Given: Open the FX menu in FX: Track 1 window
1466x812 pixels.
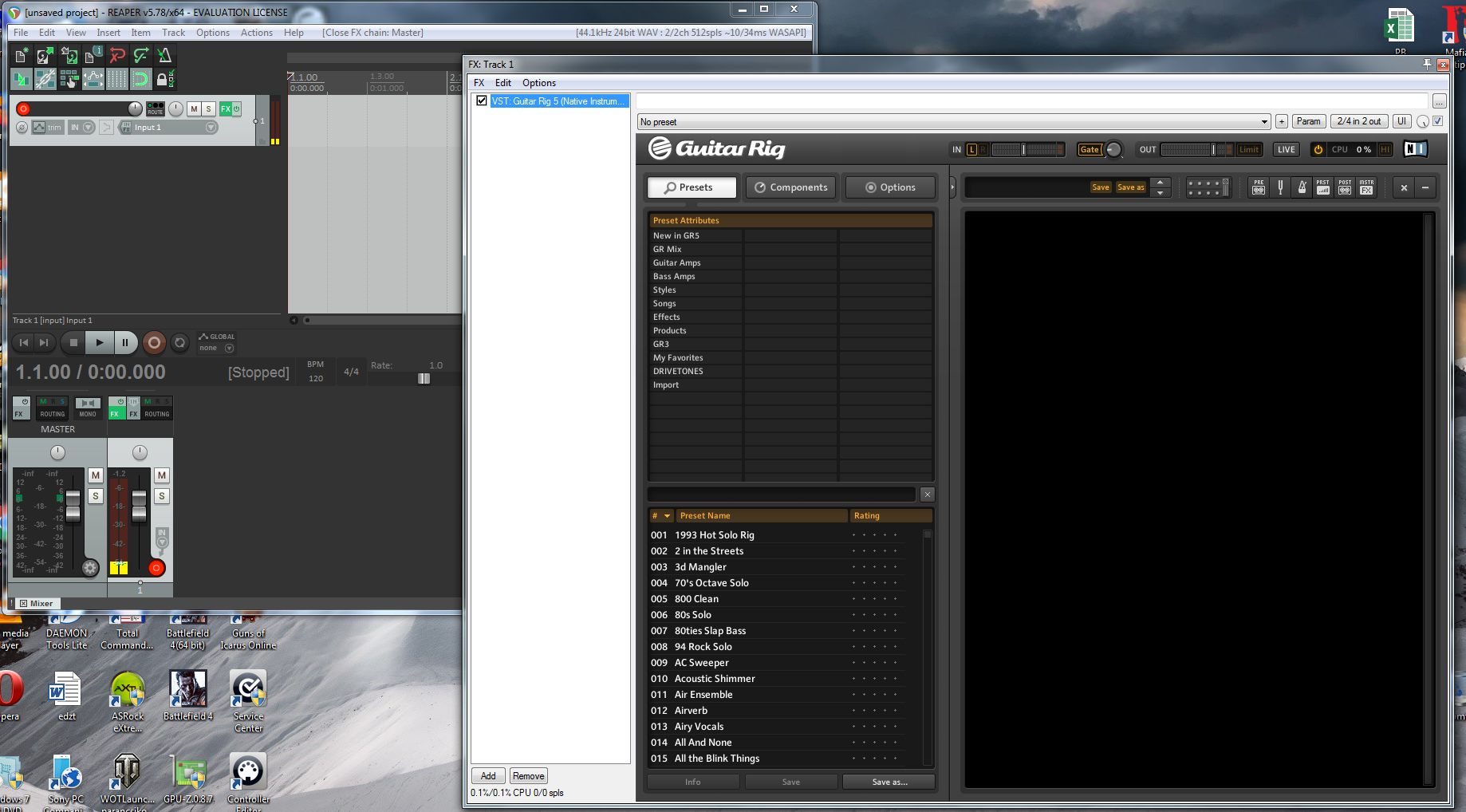Looking at the screenshot, I should 479,83.
